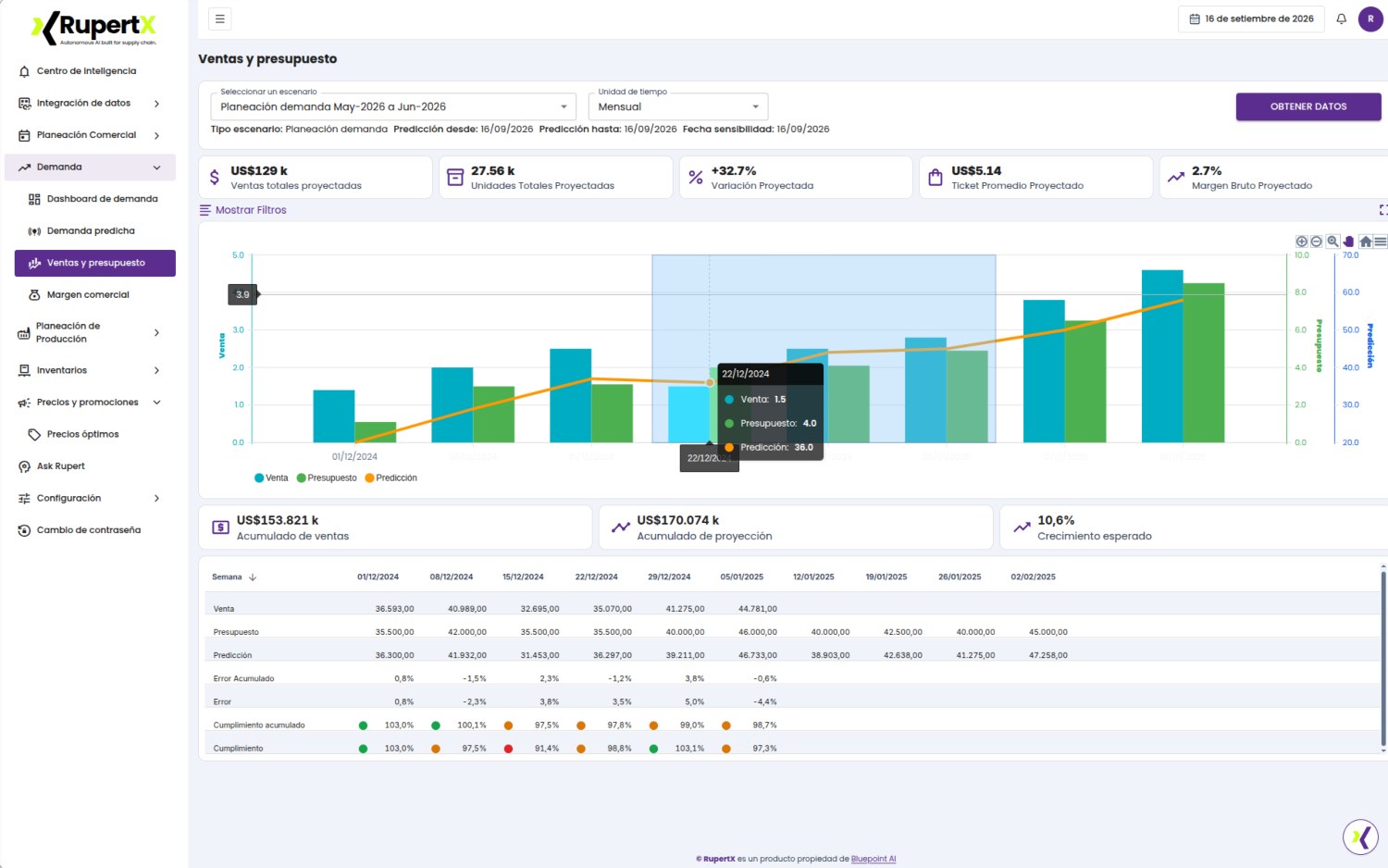Select the chart selection zoom magnifier tool

click(x=1332, y=242)
